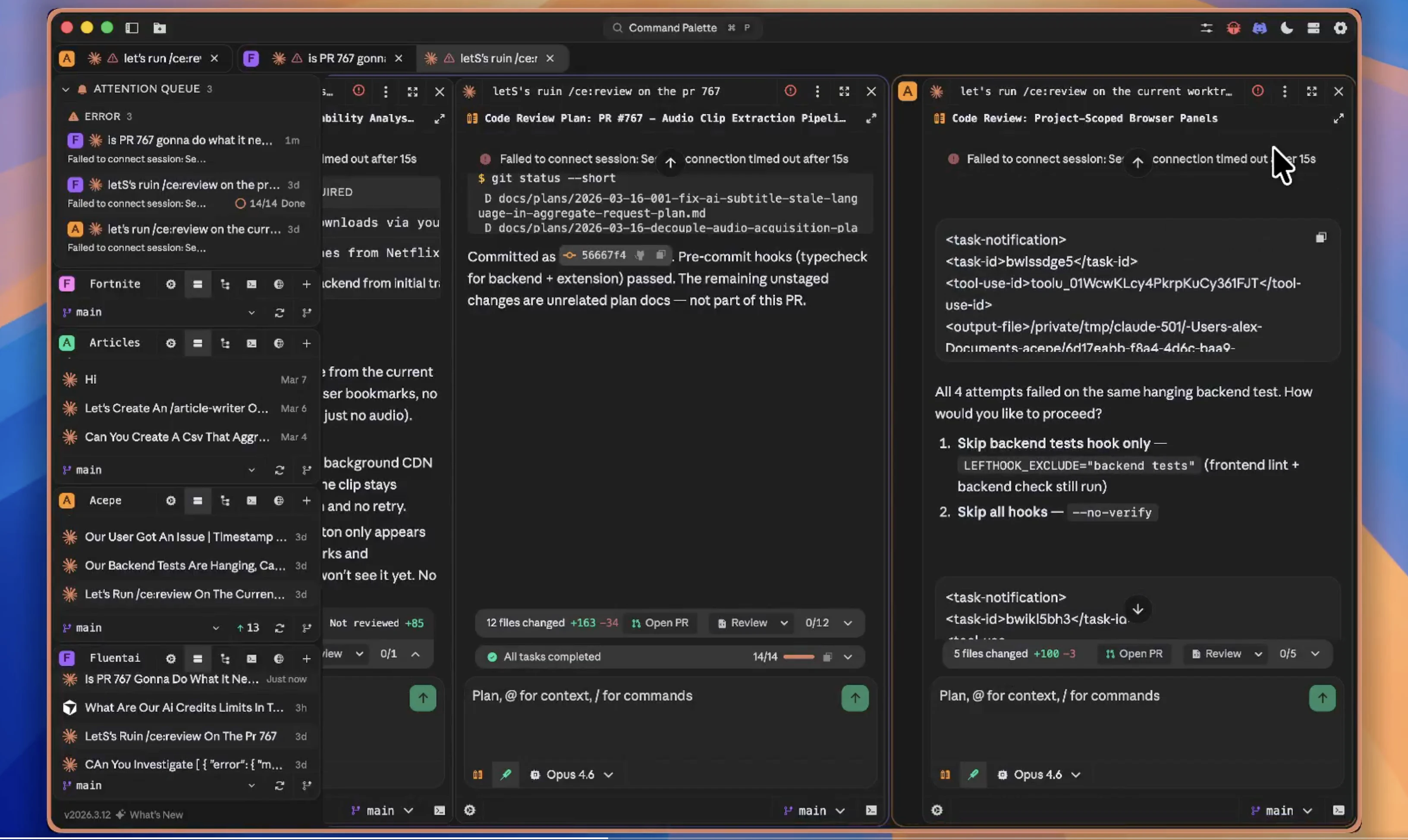
Task: Add new session to Fluentai project
Action: tap(306, 658)
